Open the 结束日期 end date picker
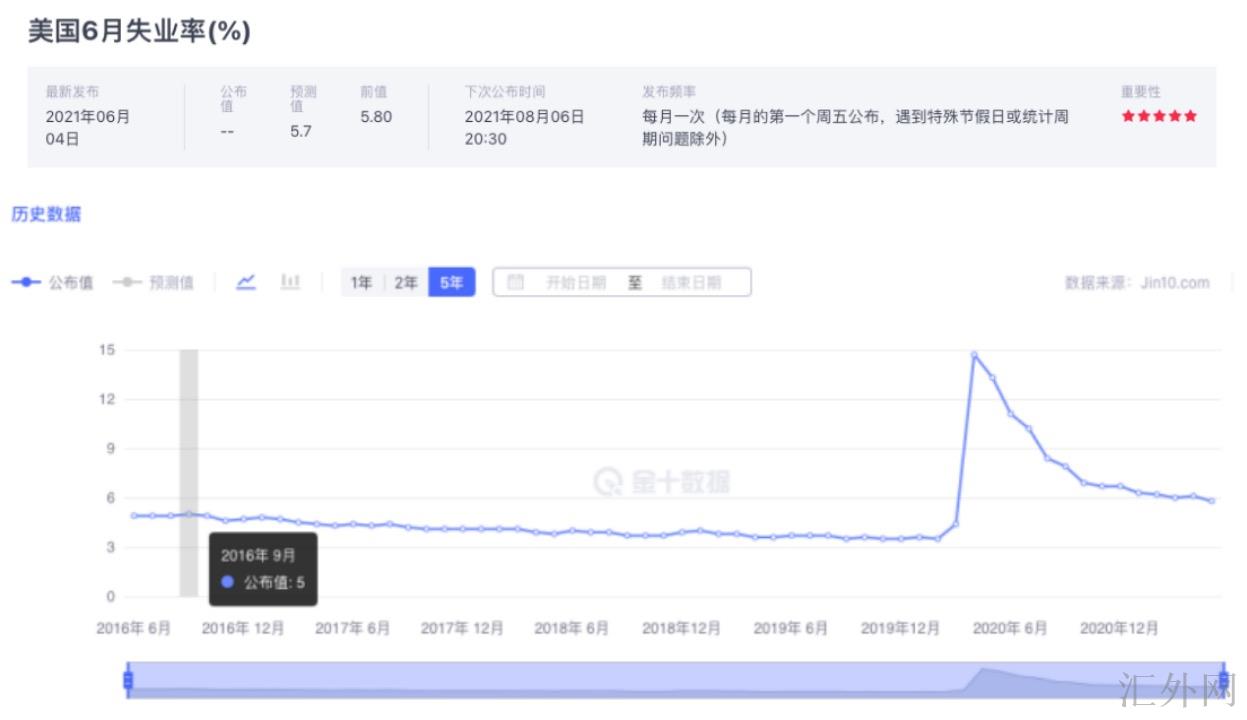This screenshot has height=720, width=1247. pos(691,283)
